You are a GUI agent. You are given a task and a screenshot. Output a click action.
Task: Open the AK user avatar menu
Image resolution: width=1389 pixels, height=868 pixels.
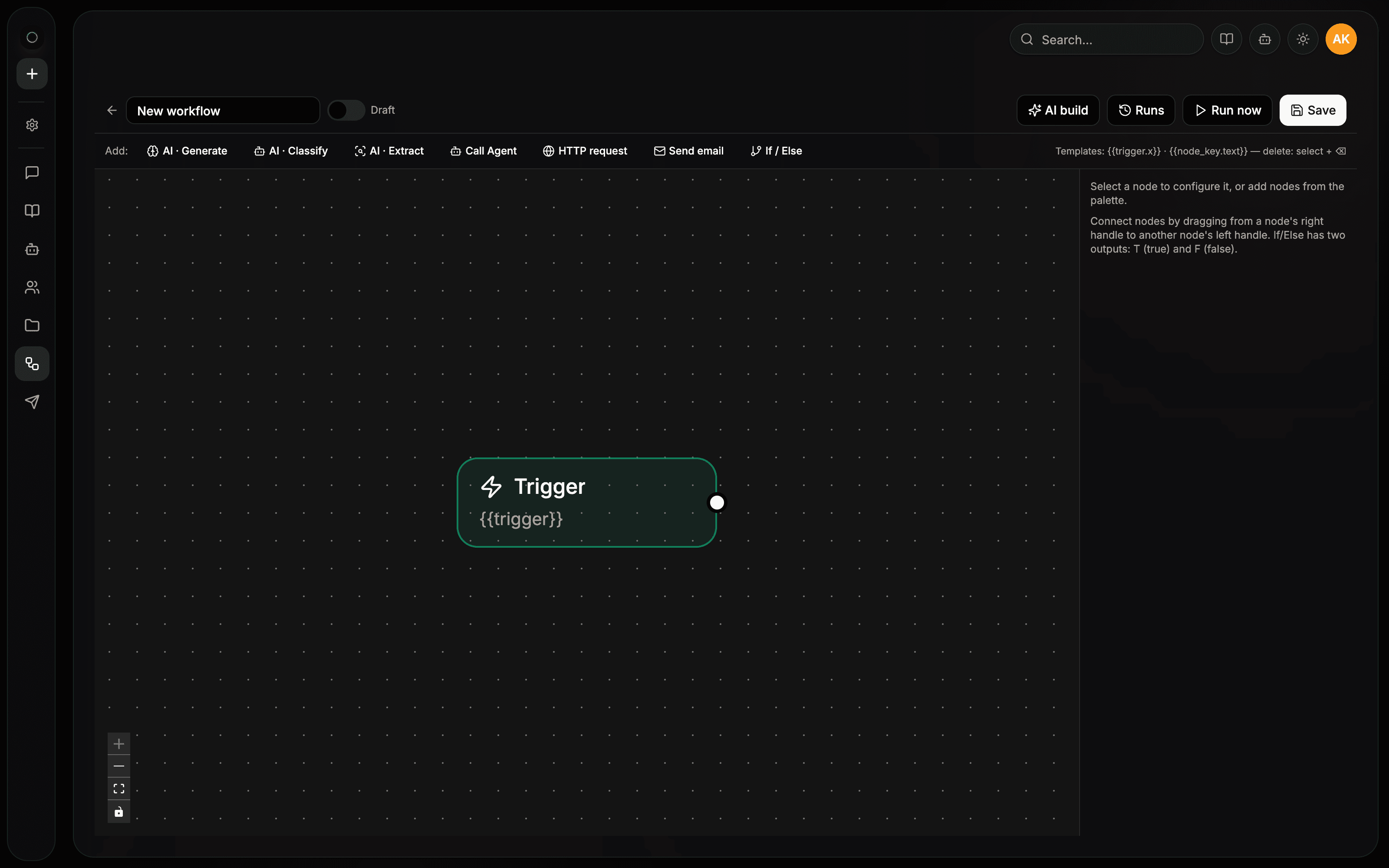pyautogui.click(x=1341, y=39)
